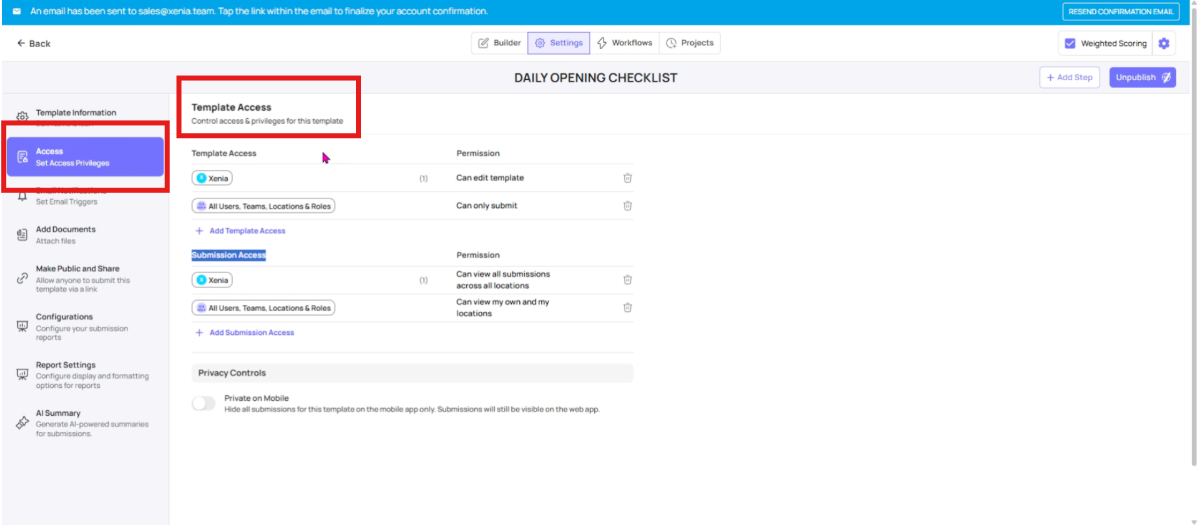Delete All Users template access row

coord(627,206)
